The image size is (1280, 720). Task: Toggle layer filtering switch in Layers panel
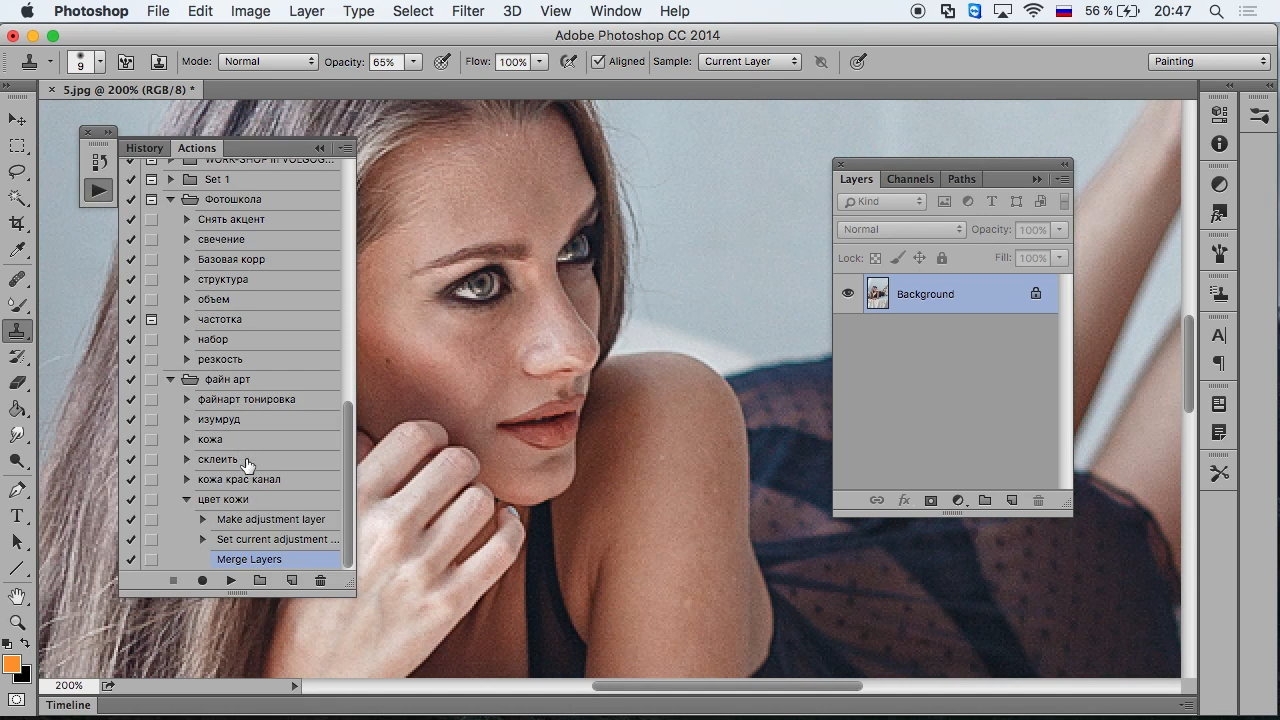tap(1064, 201)
